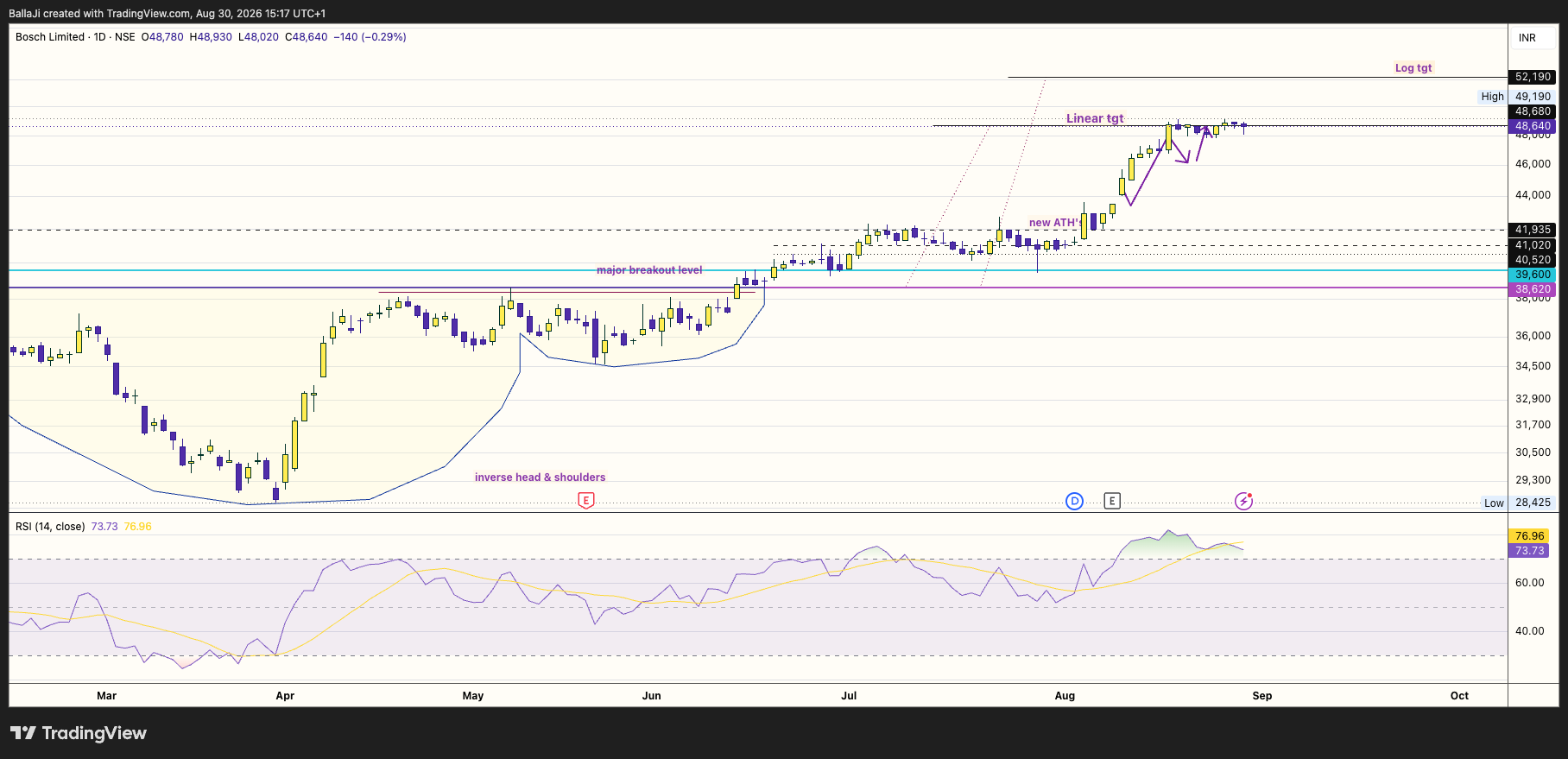
Task: Click the May label on time axis
Action: point(473,696)
